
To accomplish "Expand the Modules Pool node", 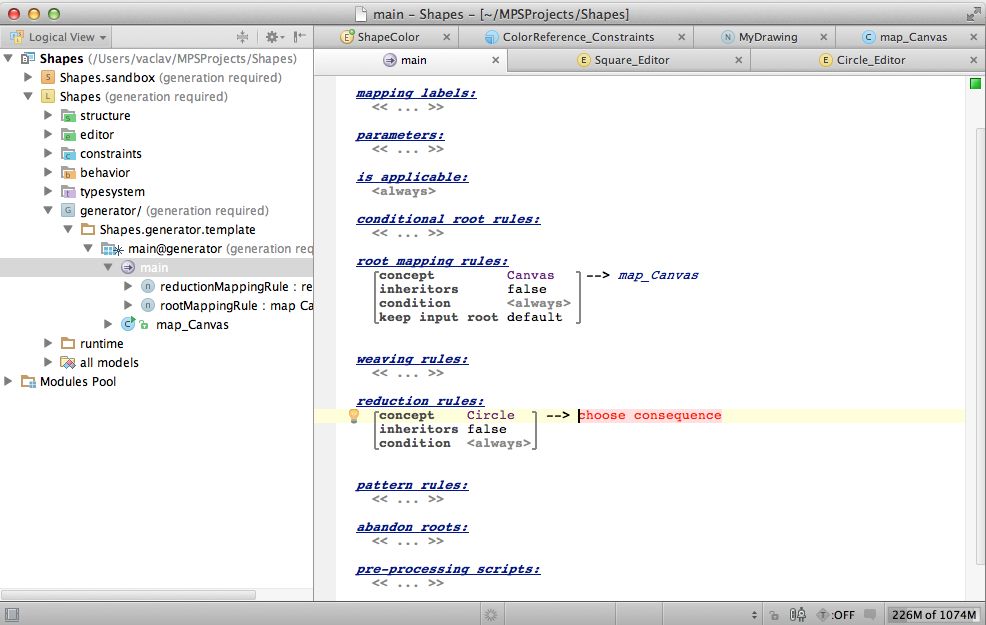I will click(10, 382).
